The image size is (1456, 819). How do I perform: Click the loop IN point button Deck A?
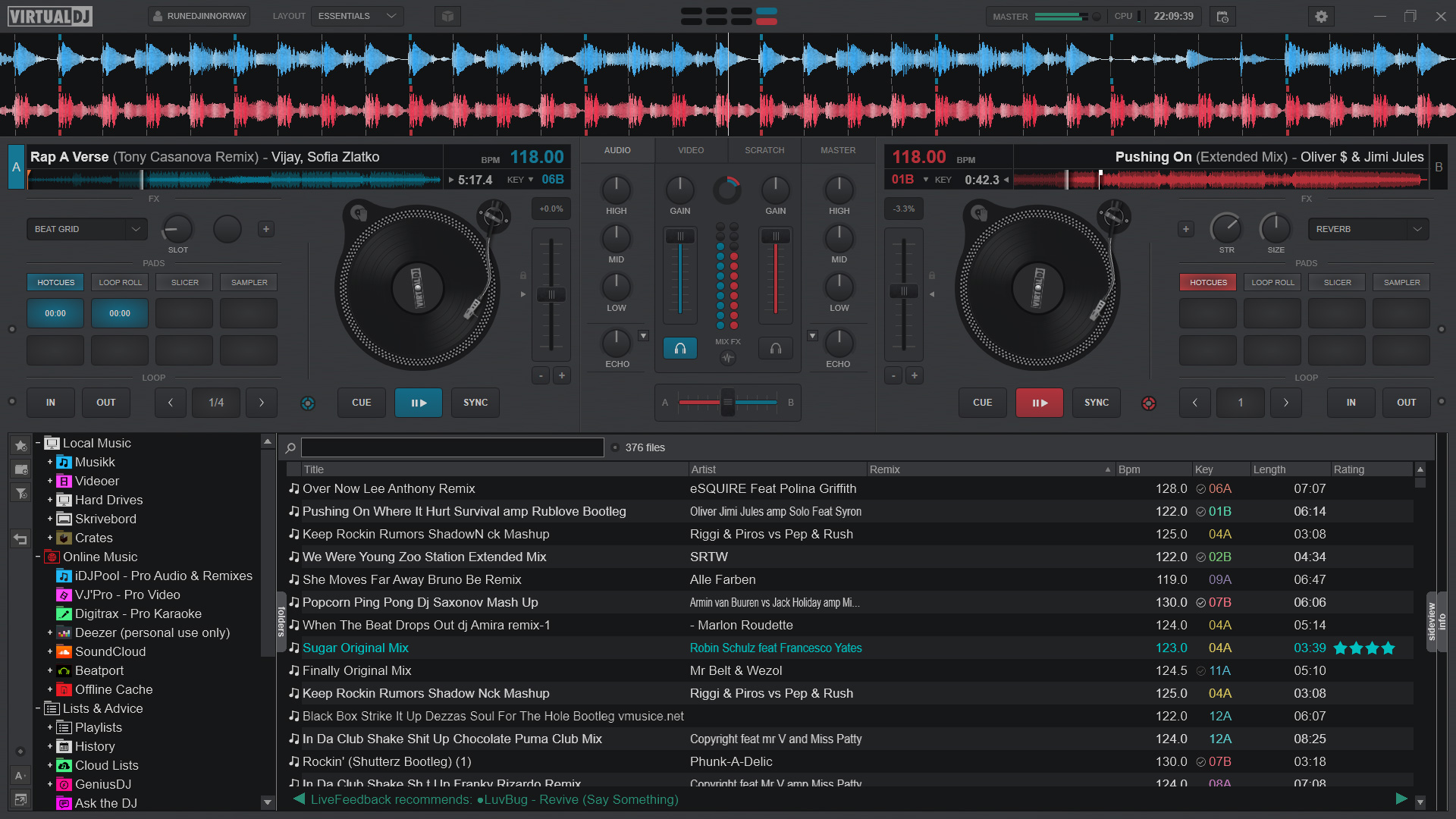[x=50, y=402]
